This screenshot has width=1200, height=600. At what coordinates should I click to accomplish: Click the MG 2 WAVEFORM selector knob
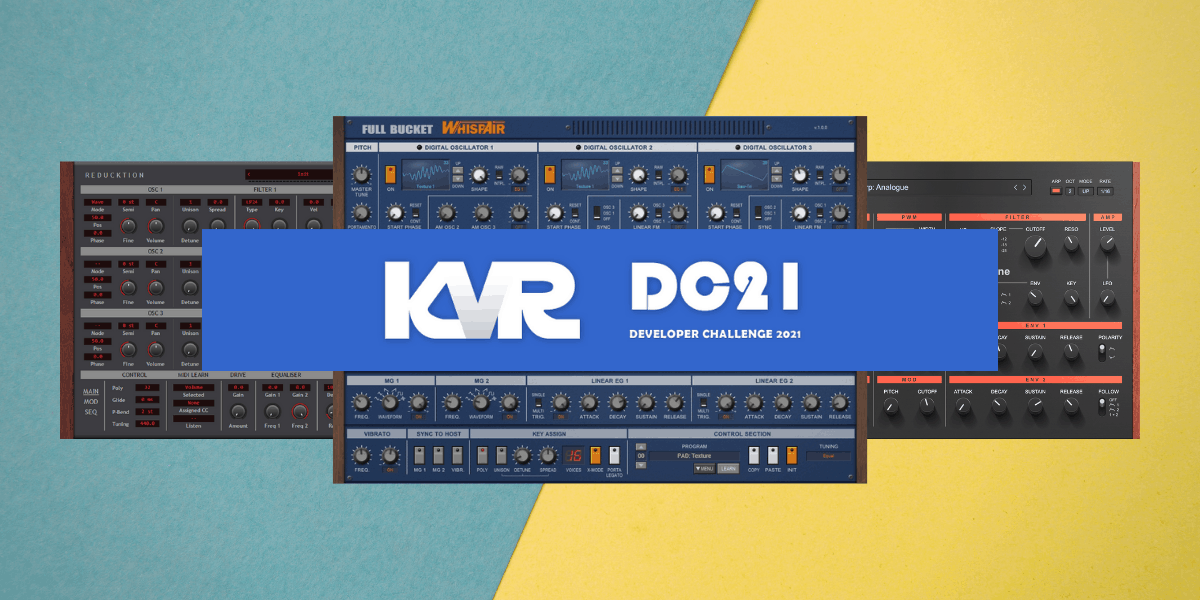(x=481, y=402)
